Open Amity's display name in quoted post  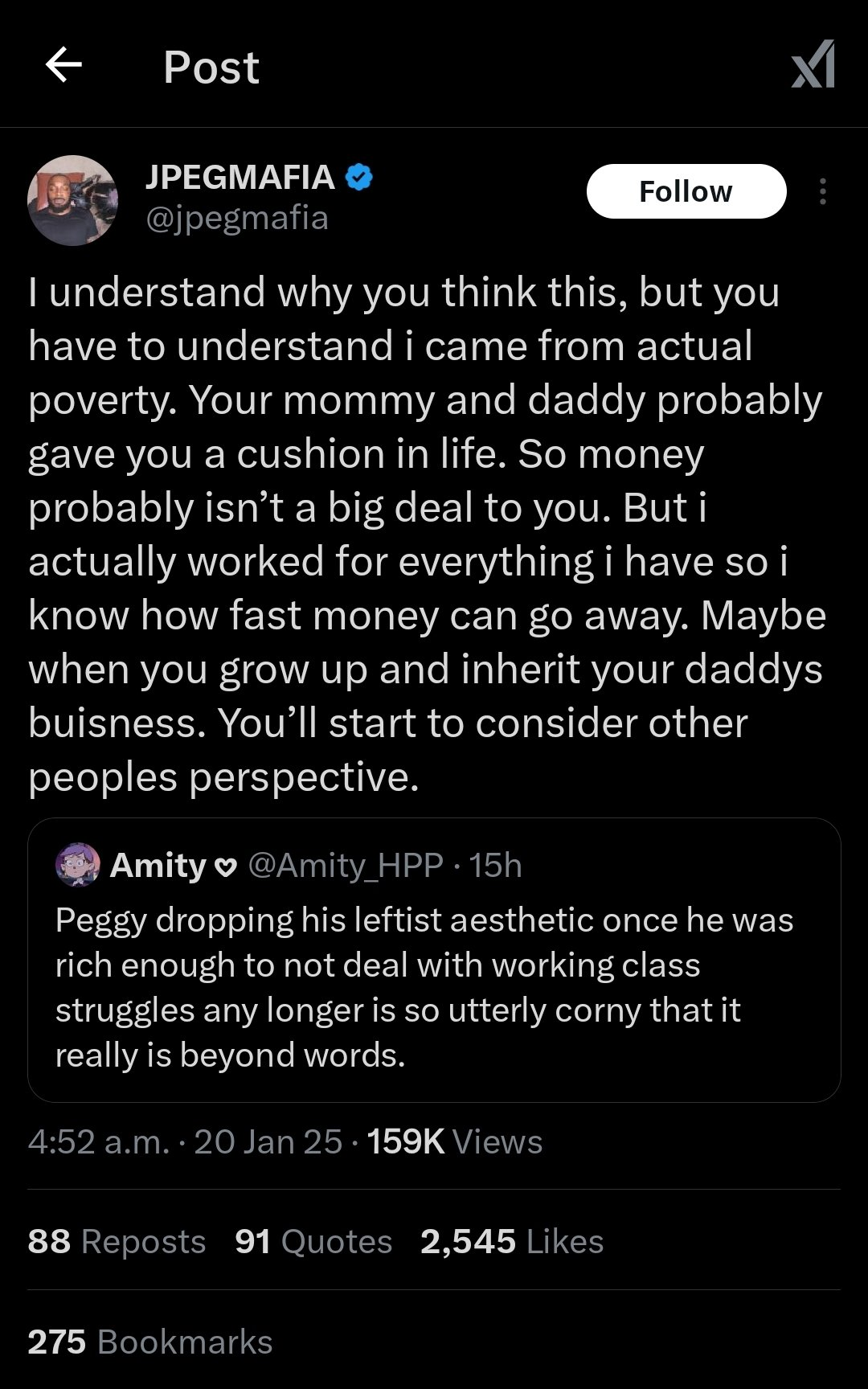(158, 866)
